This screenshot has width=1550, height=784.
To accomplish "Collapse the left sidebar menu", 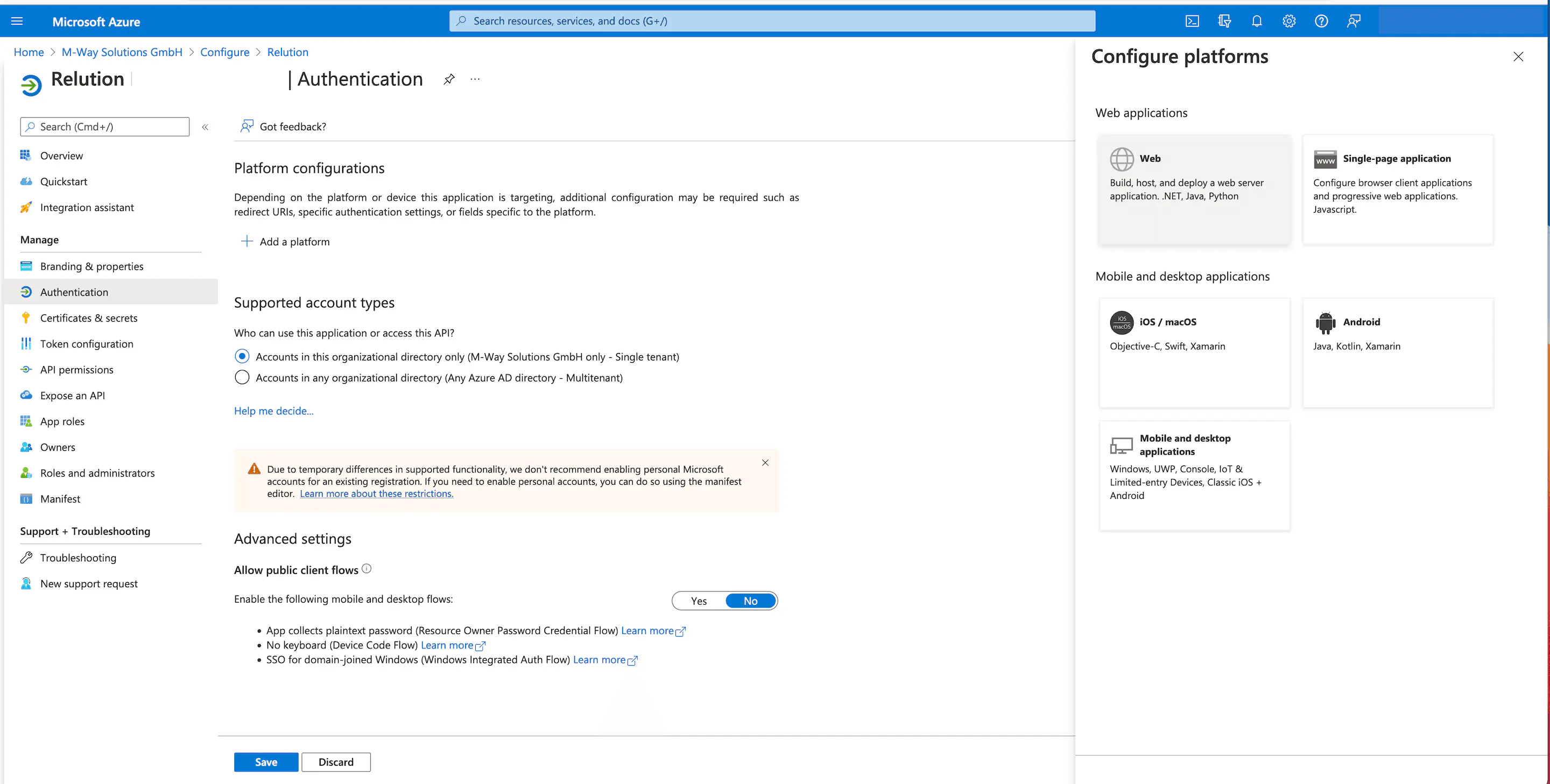I will click(x=205, y=127).
